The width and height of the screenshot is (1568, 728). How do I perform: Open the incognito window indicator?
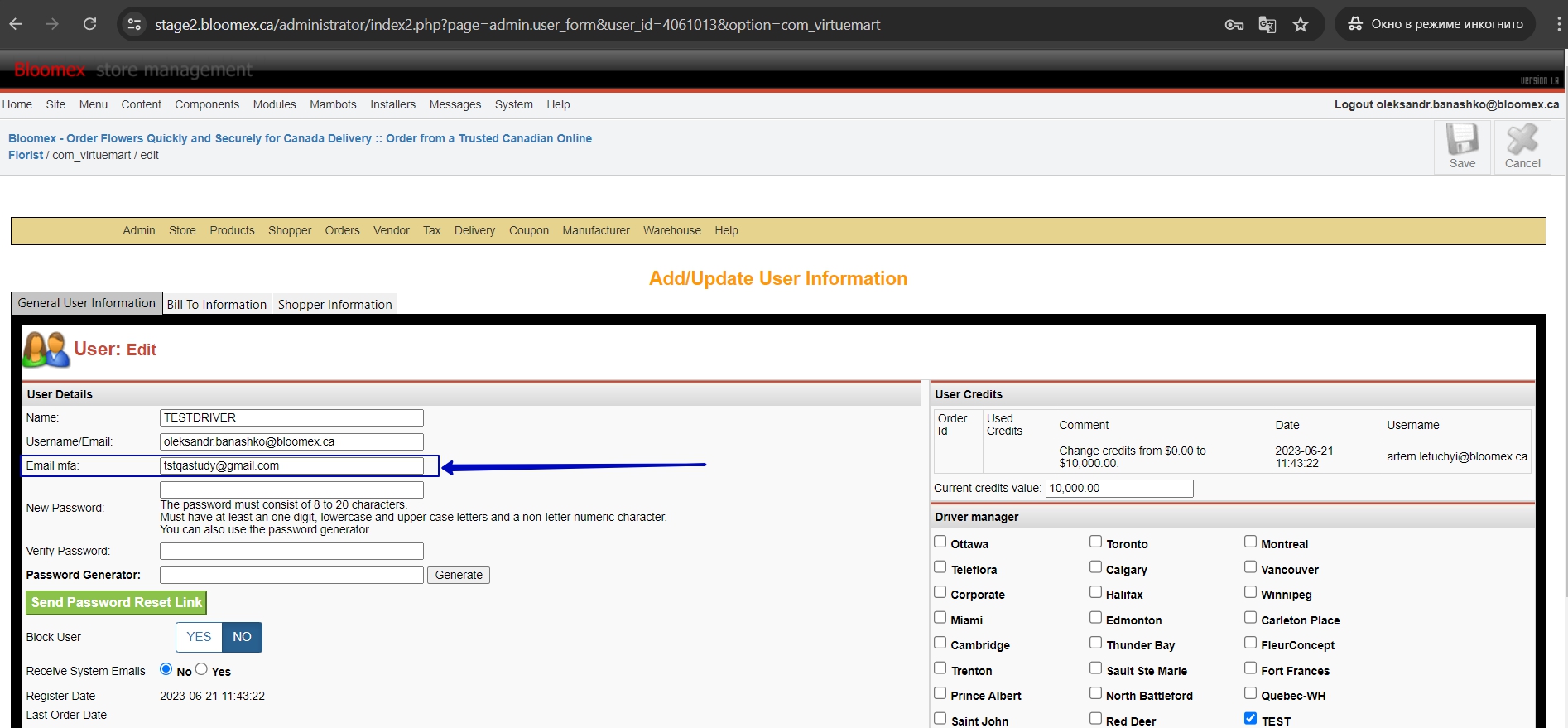tap(1435, 24)
